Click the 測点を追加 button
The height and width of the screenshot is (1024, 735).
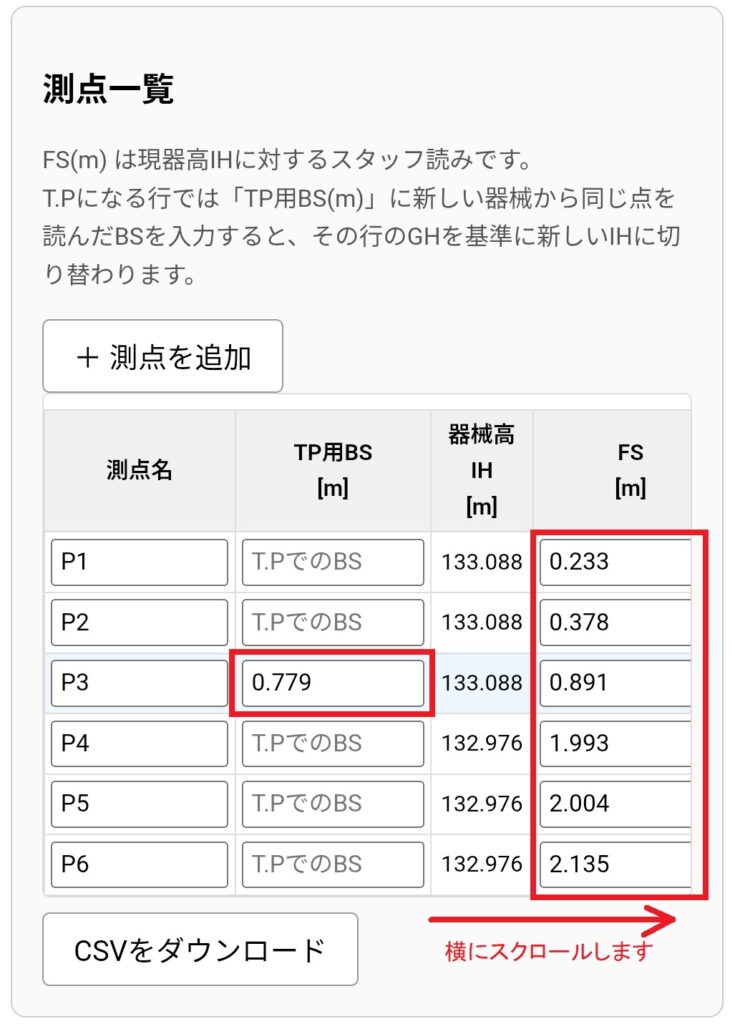click(163, 356)
